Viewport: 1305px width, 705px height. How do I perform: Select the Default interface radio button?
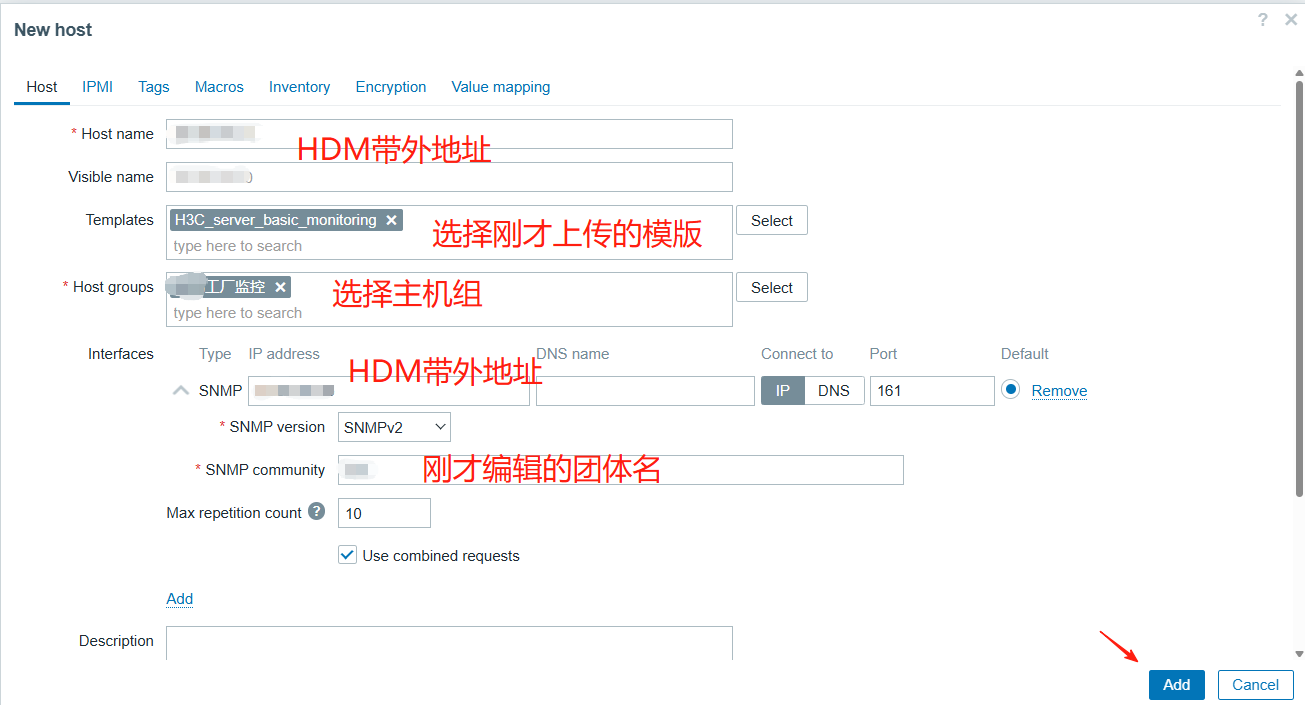1011,390
